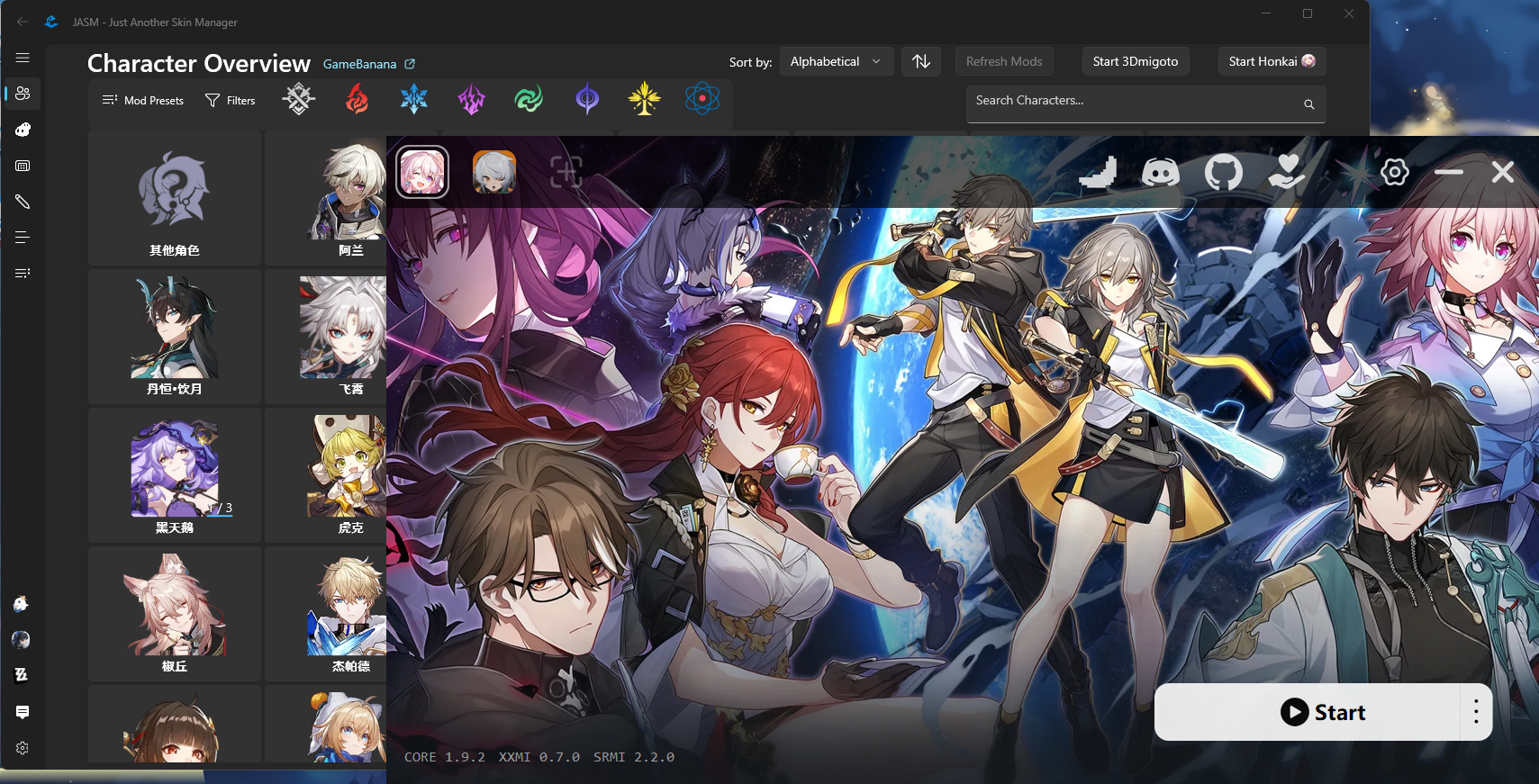This screenshot has width=1539, height=784.
Task: Click the donate heart-in-hand launcher icon
Action: [1287, 172]
